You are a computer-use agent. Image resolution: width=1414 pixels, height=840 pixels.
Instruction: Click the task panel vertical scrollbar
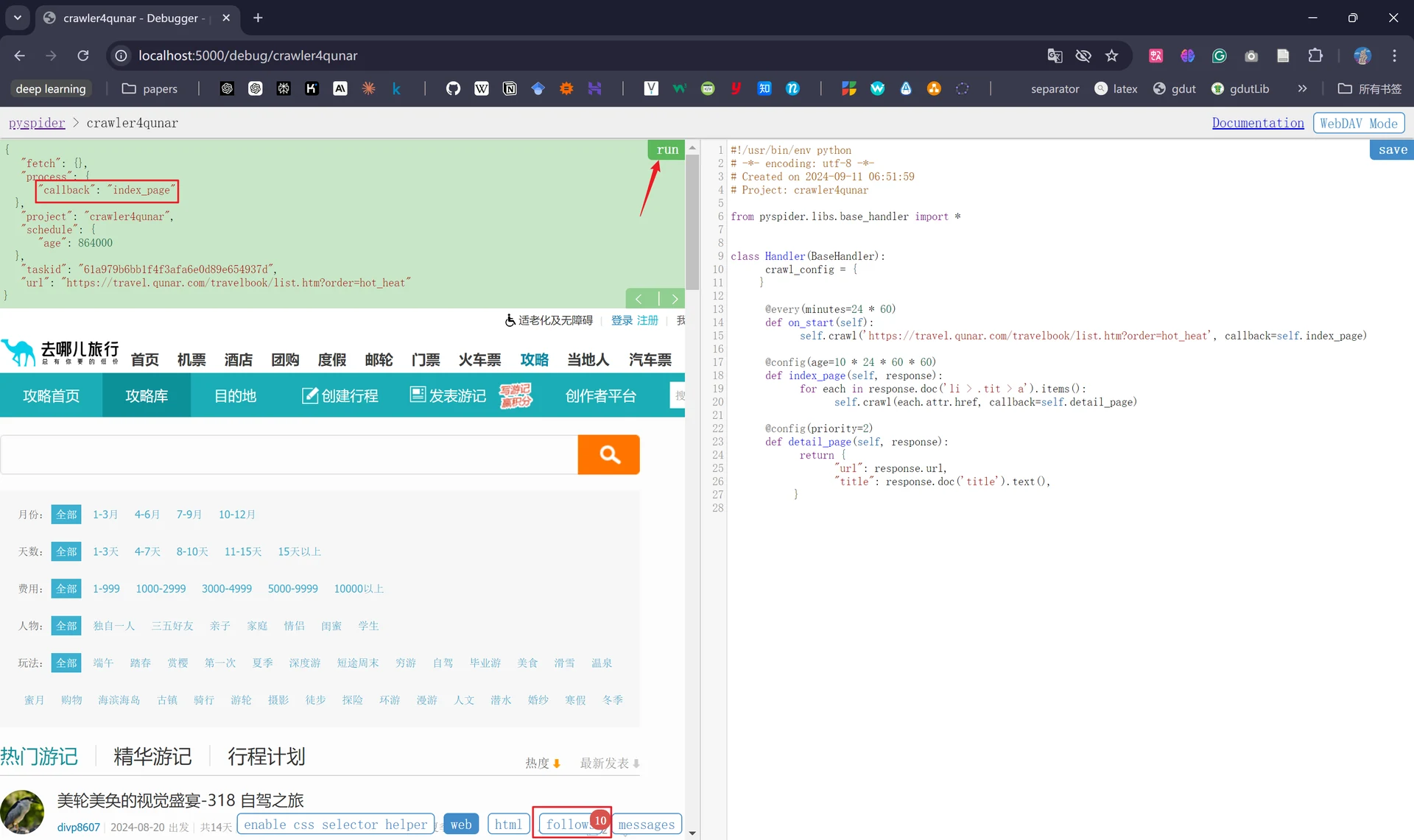(692, 222)
